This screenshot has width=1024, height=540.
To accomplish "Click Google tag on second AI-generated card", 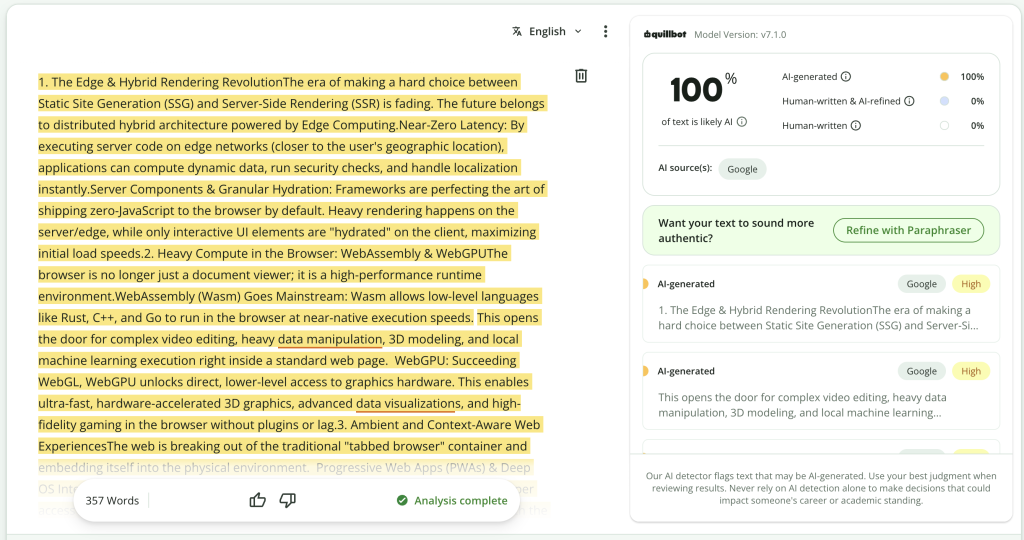I will [x=921, y=371].
